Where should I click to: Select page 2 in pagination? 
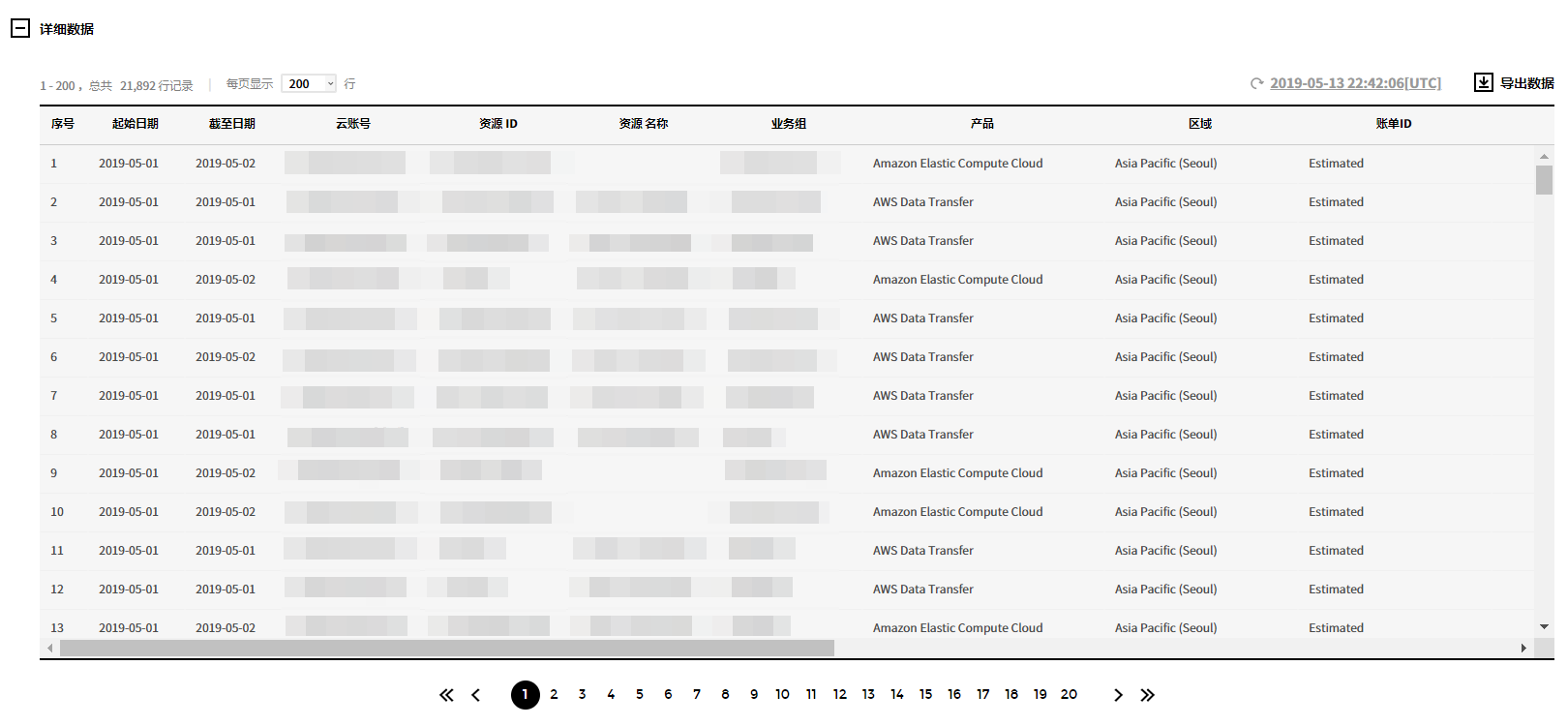point(554,694)
